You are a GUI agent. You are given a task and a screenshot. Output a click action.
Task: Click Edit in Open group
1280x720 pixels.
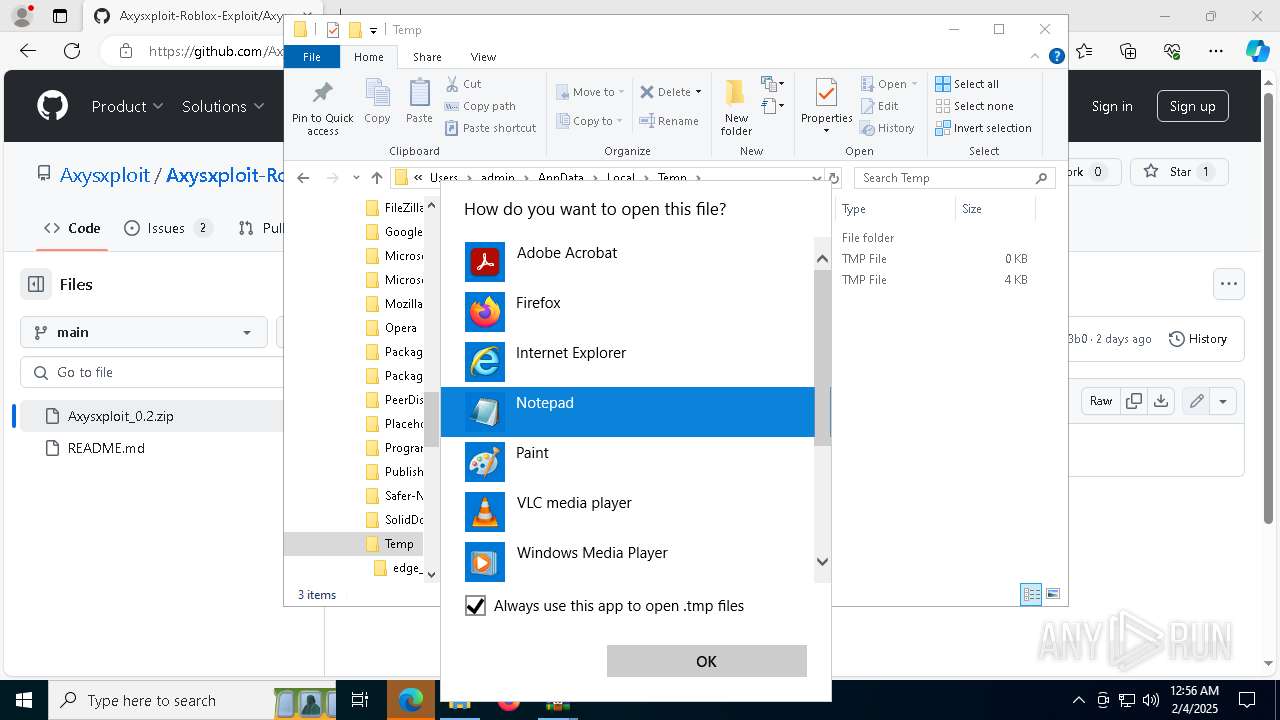click(x=879, y=106)
